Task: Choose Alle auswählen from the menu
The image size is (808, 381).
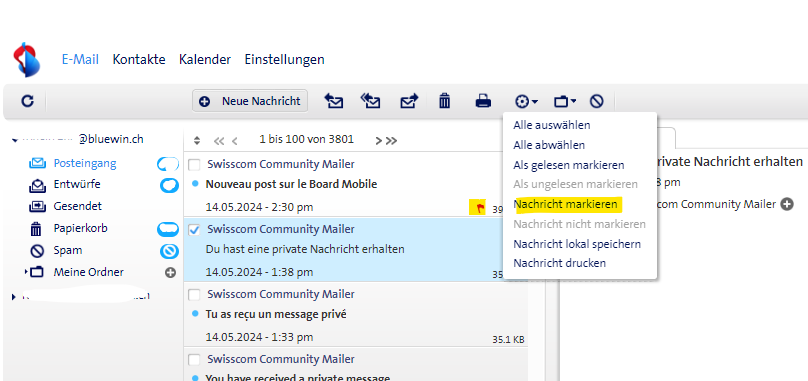Action: (x=551, y=125)
